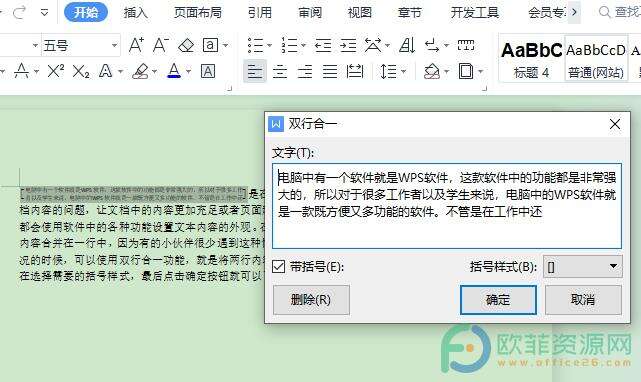Click the clear formatting eraser icon
Image resolution: width=641 pixels, height=382 pixels.
click(x=186, y=45)
